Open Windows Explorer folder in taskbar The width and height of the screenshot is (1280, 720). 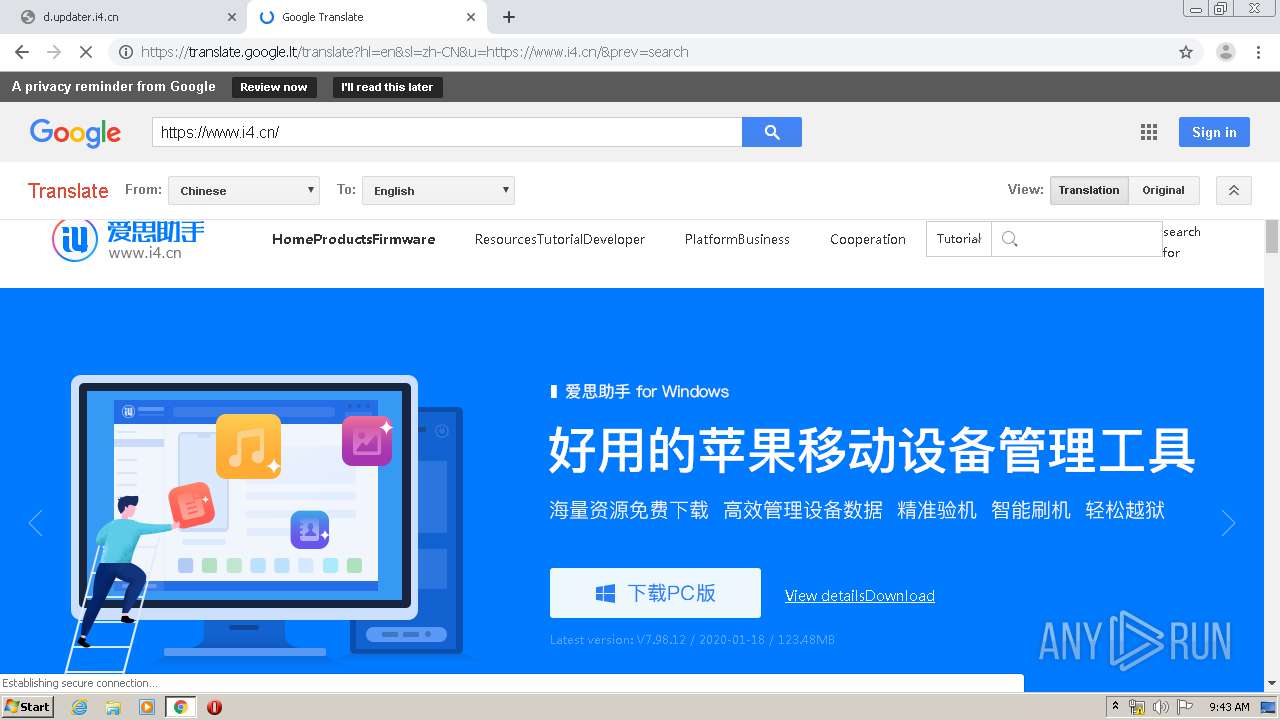point(113,707)
